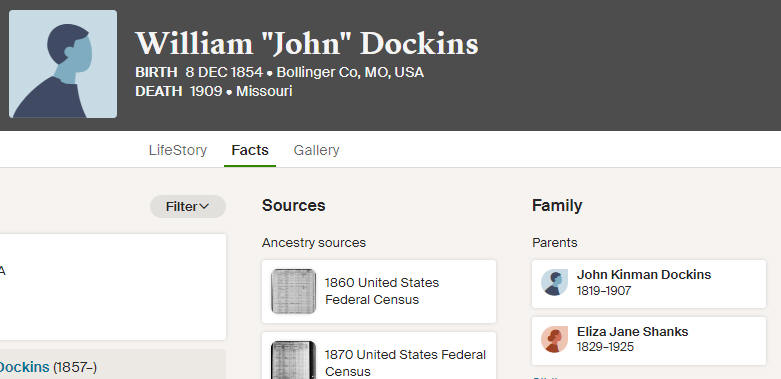Click William Dockins' profile silhouette picture
This screenshot has height=379, width=781.
[x=63, y=64]
